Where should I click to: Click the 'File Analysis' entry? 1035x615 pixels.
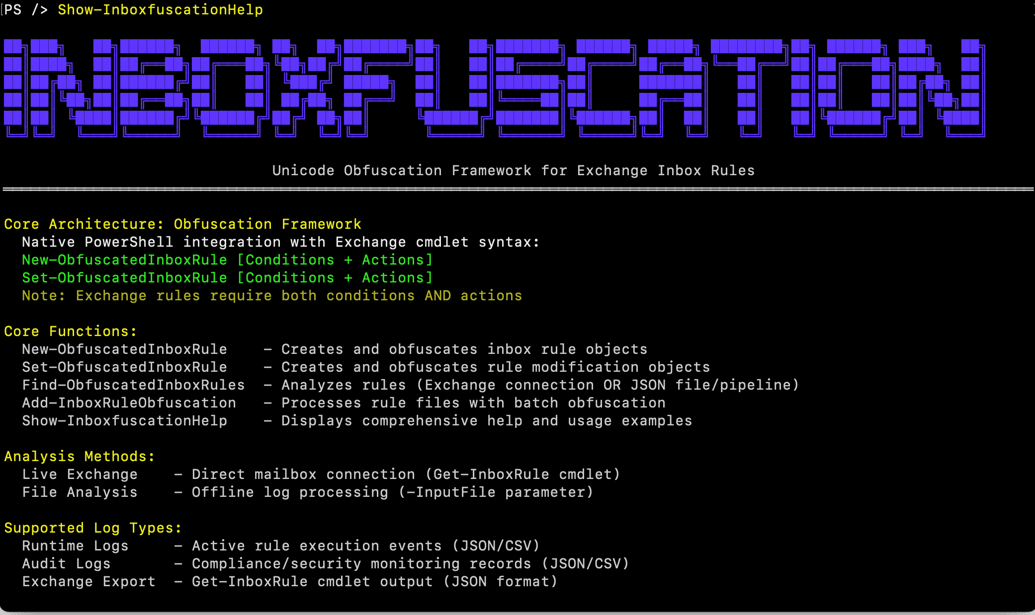coord(80,492)
